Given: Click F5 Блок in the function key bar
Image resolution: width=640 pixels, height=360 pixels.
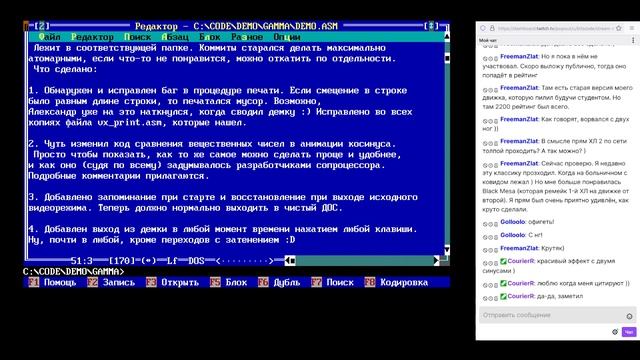Looking at the screenshot, I should [229, 282].
